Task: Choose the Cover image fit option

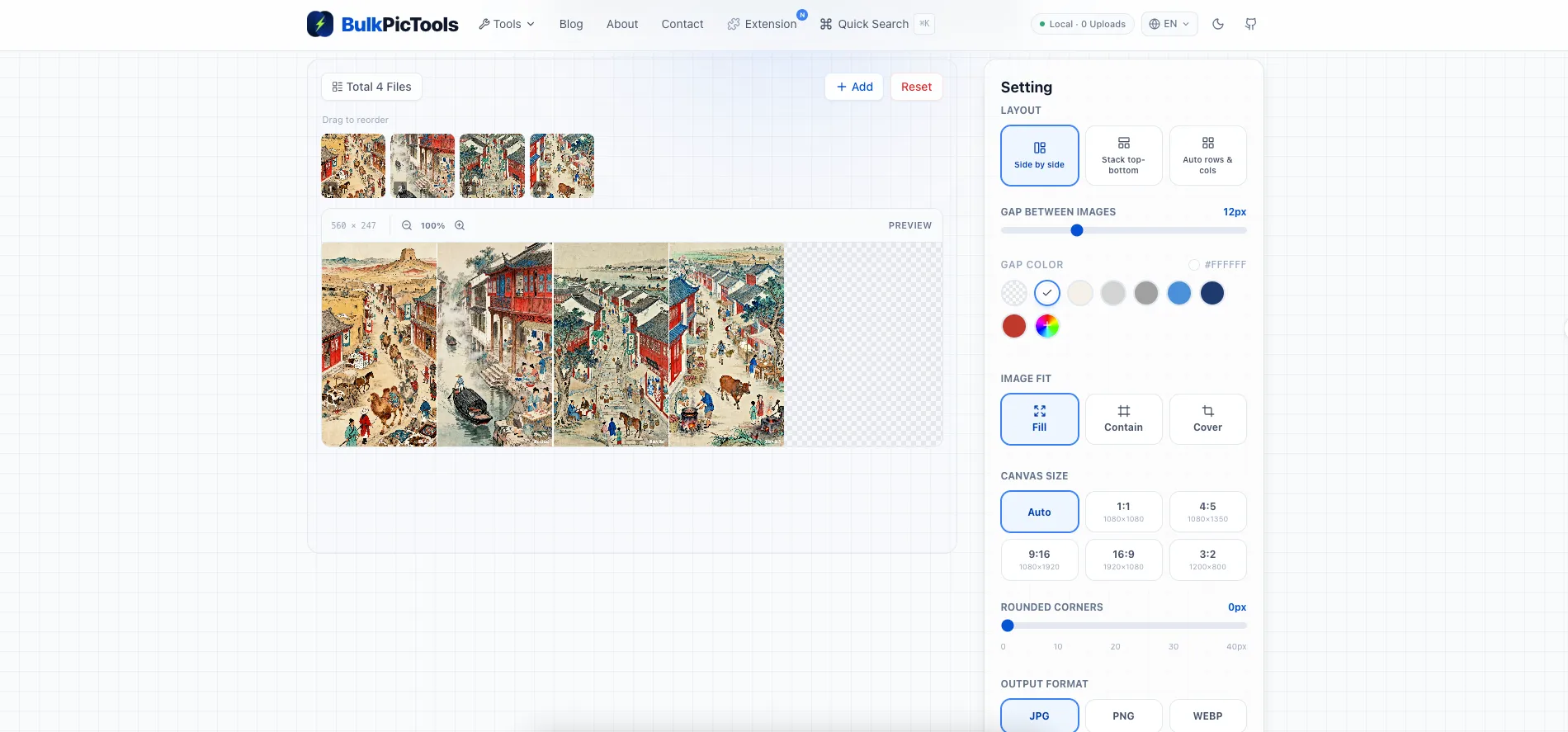Action: point(1208,419)
